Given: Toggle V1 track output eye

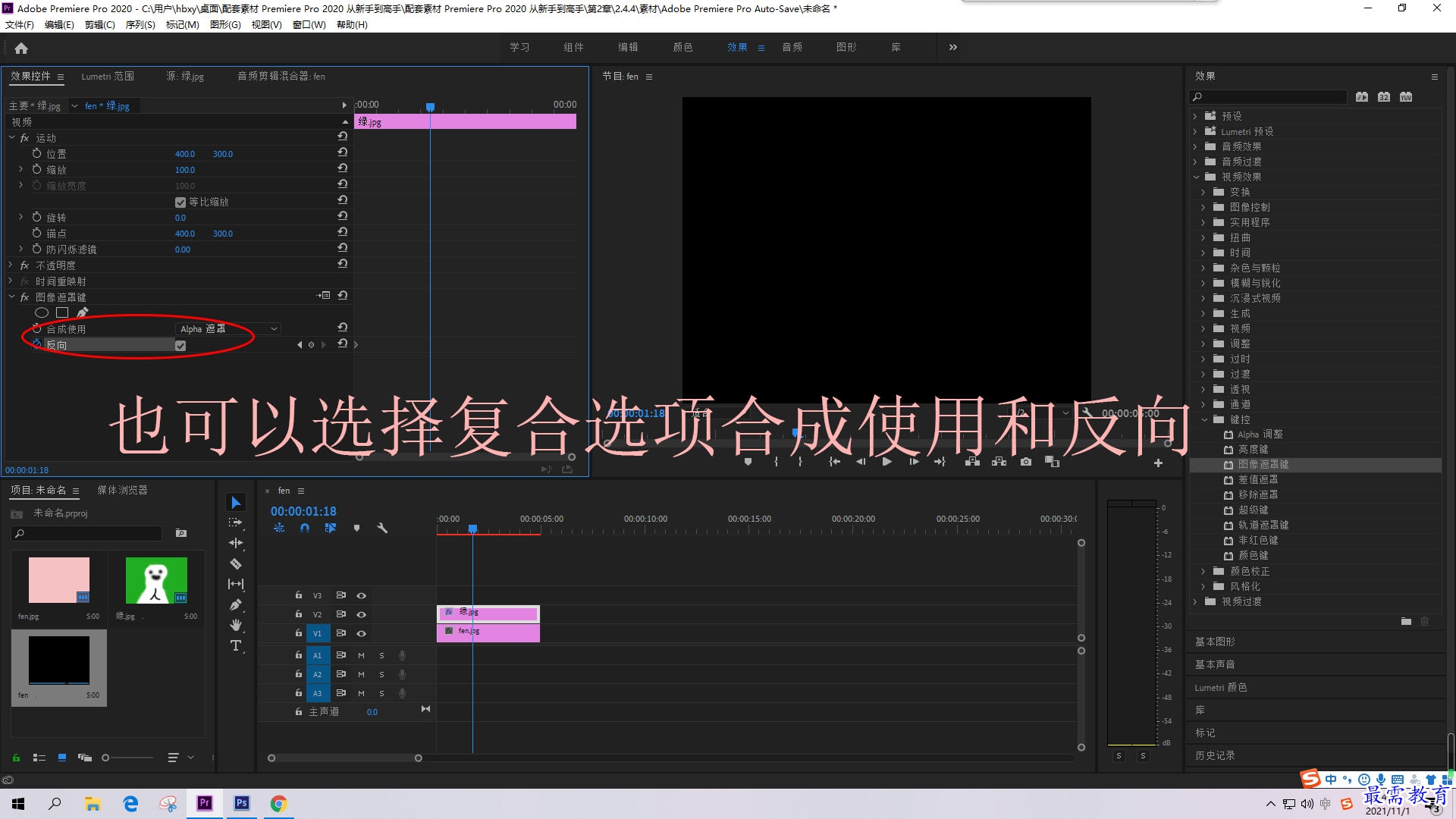Looking at the screenshot, I should tap(362, 633).
